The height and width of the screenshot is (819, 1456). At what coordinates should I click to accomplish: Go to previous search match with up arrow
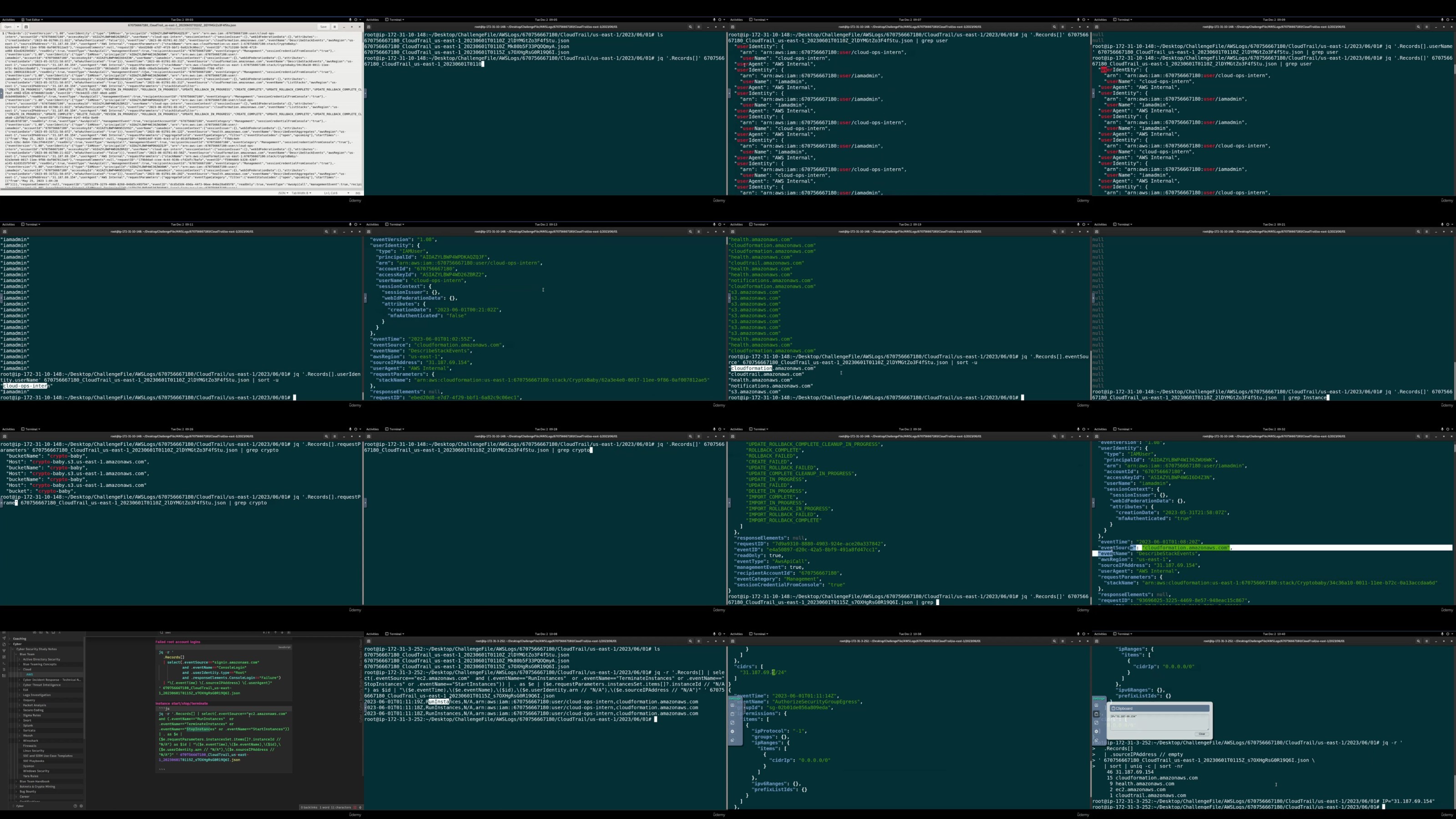tap(276, 632)
